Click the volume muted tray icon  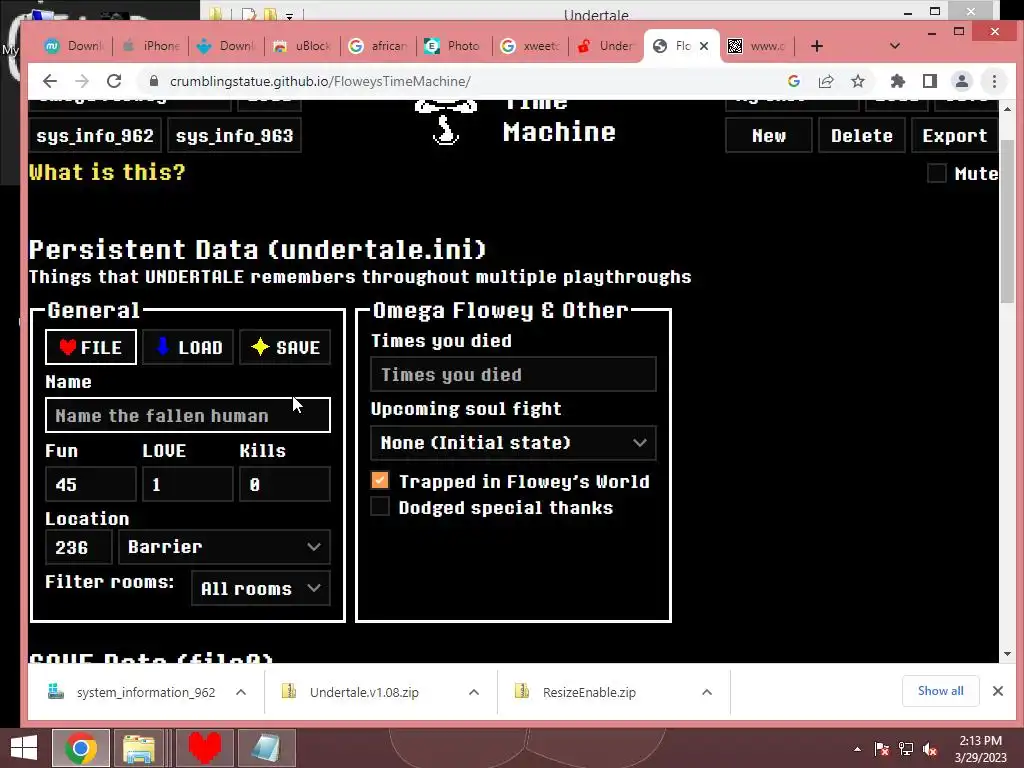pyautogui.click(x=930, y=749)
